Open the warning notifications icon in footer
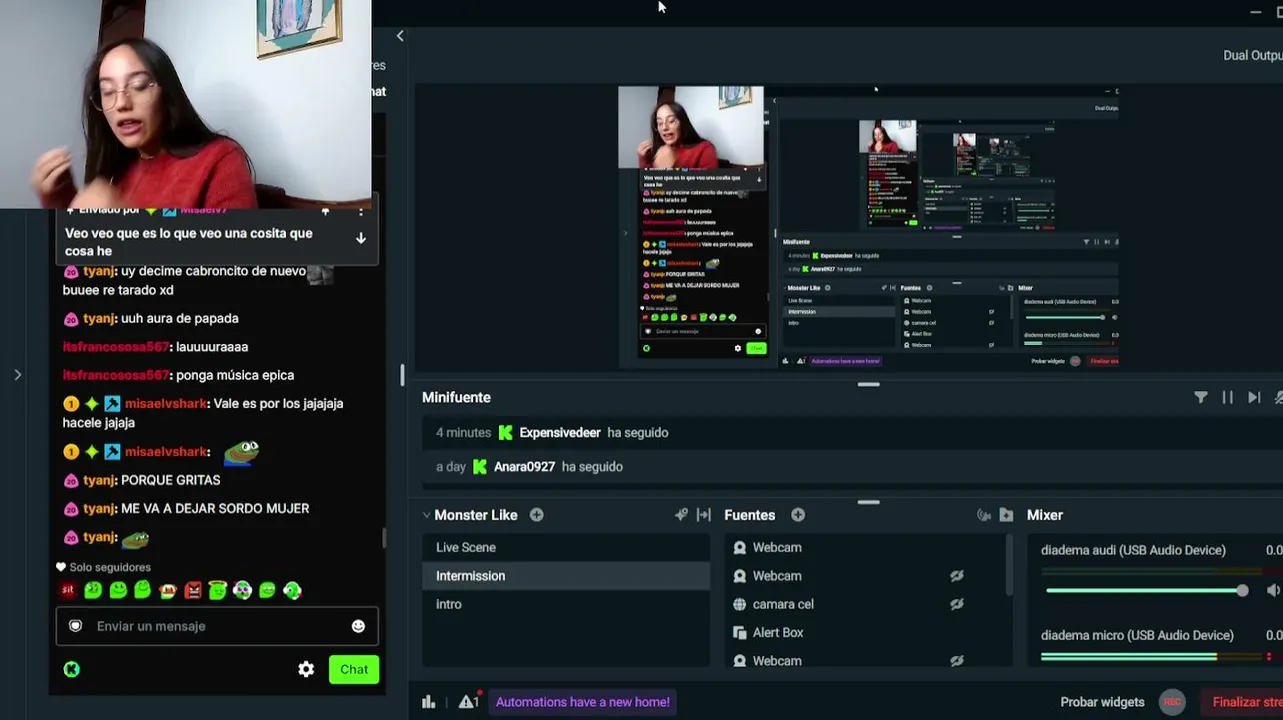 [x=469, y=701]
